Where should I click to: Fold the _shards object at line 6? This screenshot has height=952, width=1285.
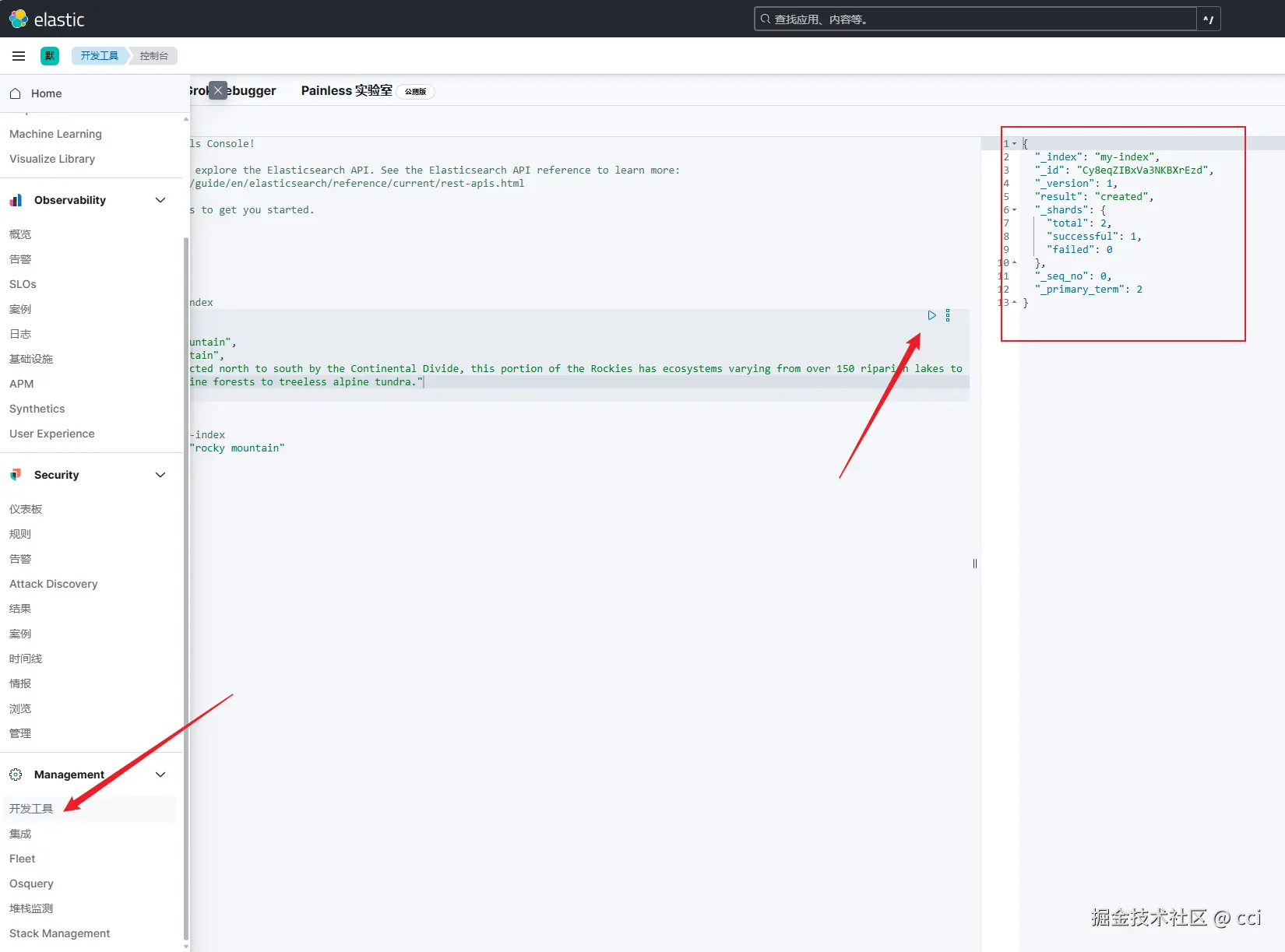[x=1014, y=210]
